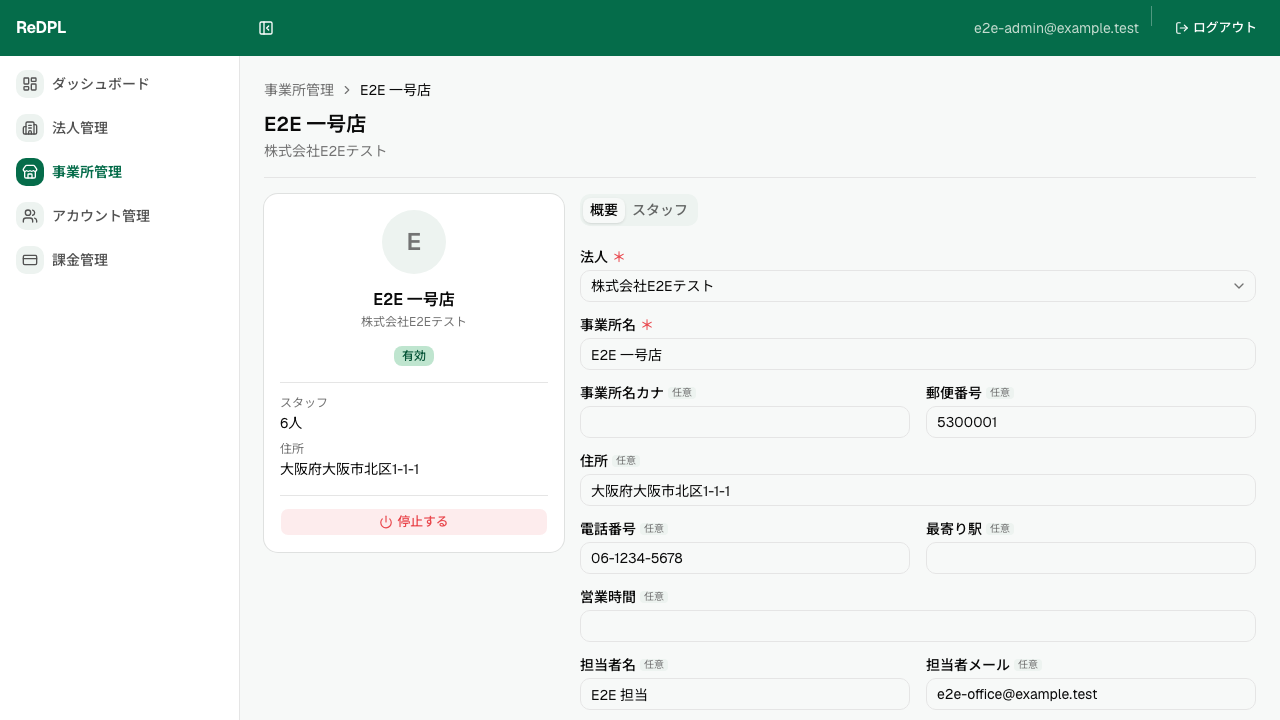Click the breadcrumb chevron separator icon
This screenshot has height=720, width=1280.
347,90
